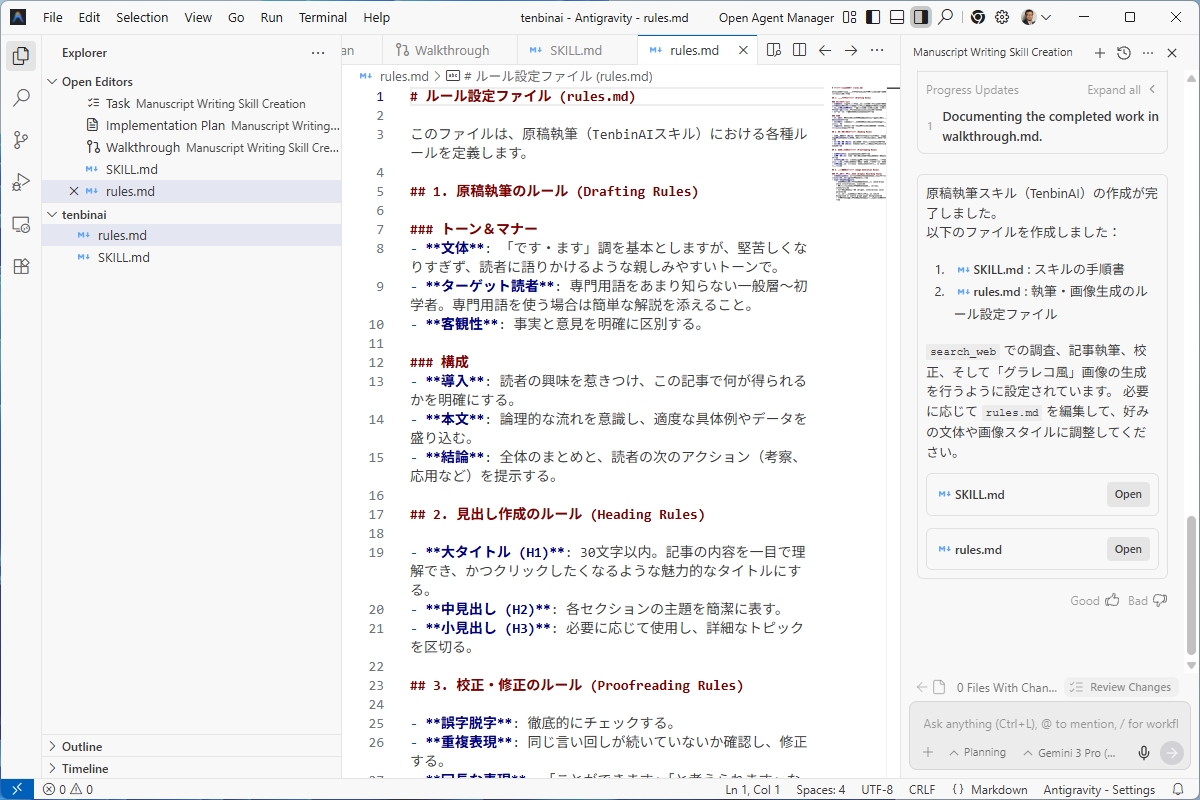
Task: Open SKILL.md via its Open button
Action: 1128,494
